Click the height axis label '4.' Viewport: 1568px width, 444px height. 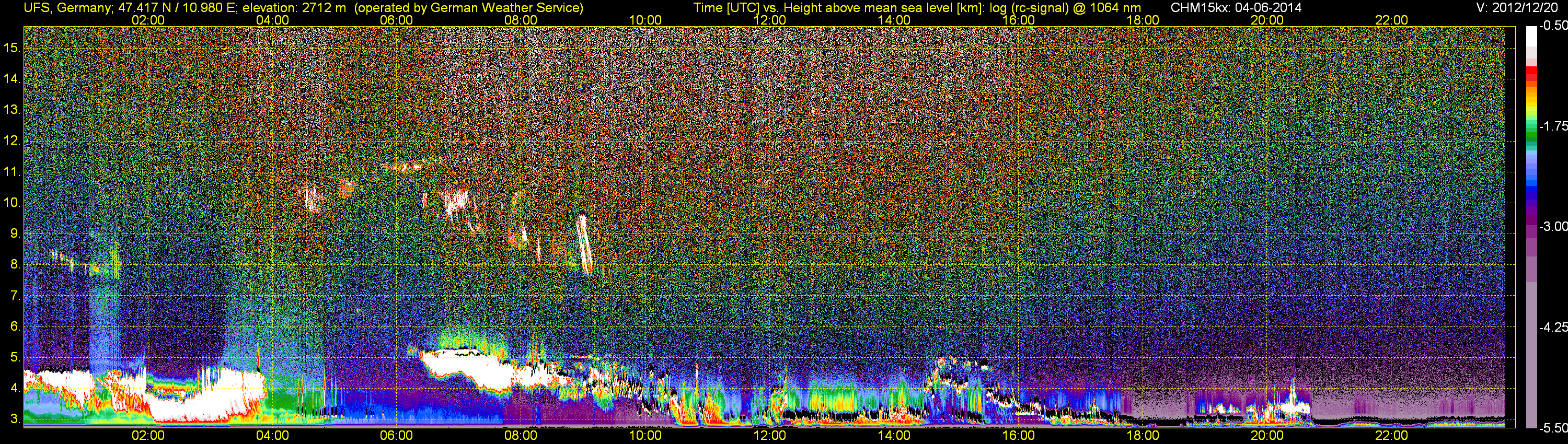pyautogui.click(x=15, y=388)
